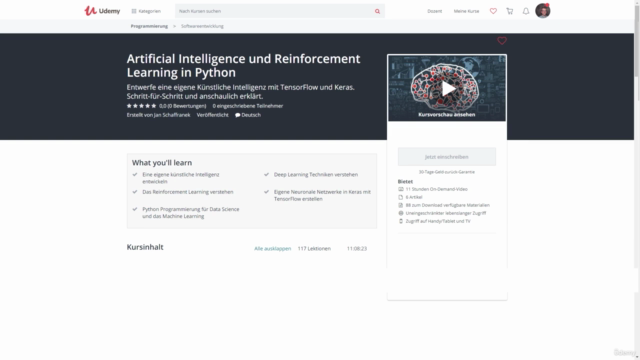Click the '6 Artikel' document icon
Screen dimensions: 640x360
(400, 197)
